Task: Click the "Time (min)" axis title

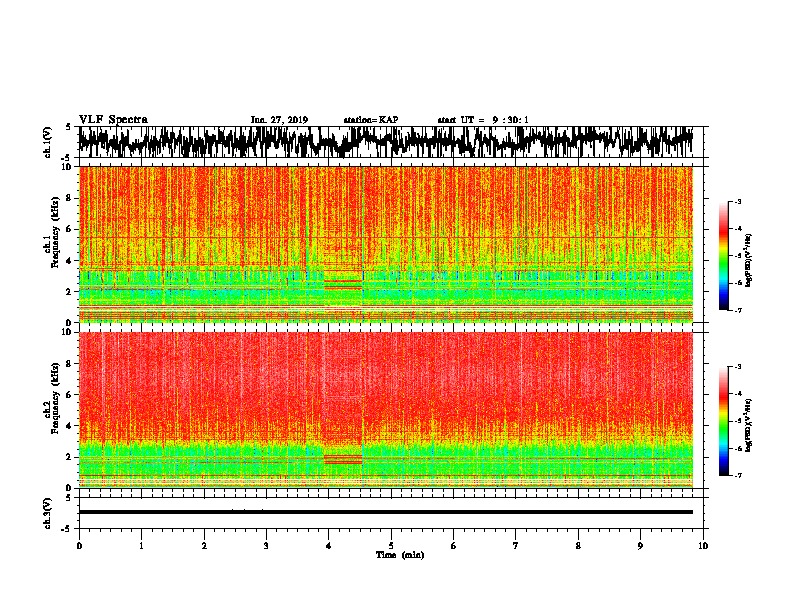Action: [400, 555]
